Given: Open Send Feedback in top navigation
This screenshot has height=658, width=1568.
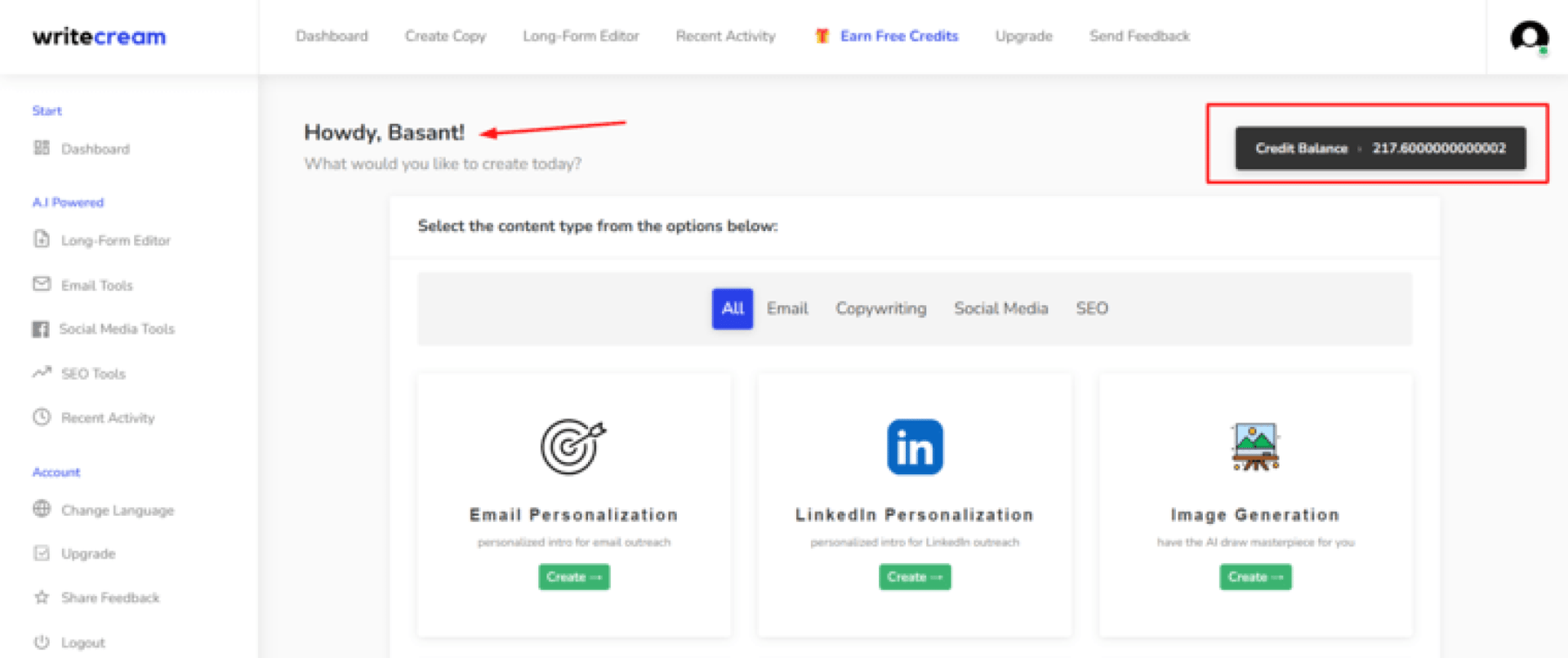Looking at the screenshot, I should [x=1138, y=36].
